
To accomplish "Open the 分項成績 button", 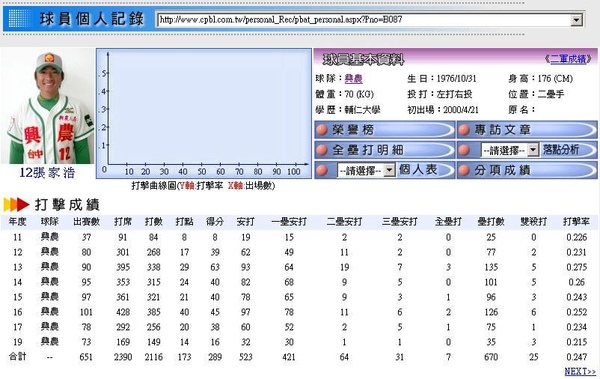I will click(x=527, y=170).
